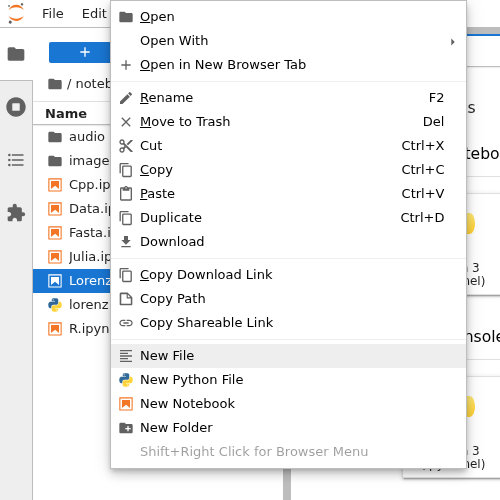Select New Python File

tap(288, 380)
